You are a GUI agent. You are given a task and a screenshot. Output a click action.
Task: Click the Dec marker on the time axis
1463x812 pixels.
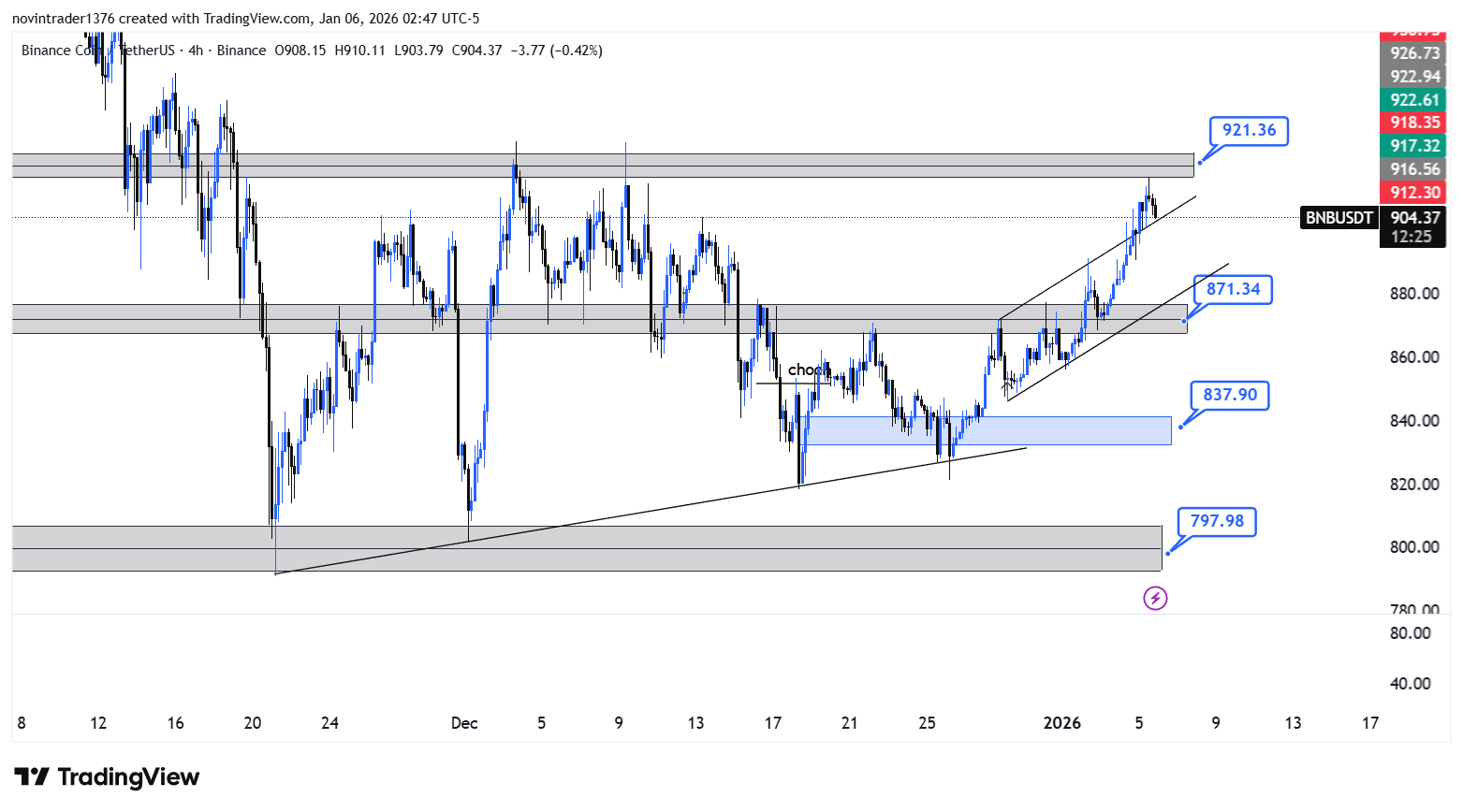[464, 723]
